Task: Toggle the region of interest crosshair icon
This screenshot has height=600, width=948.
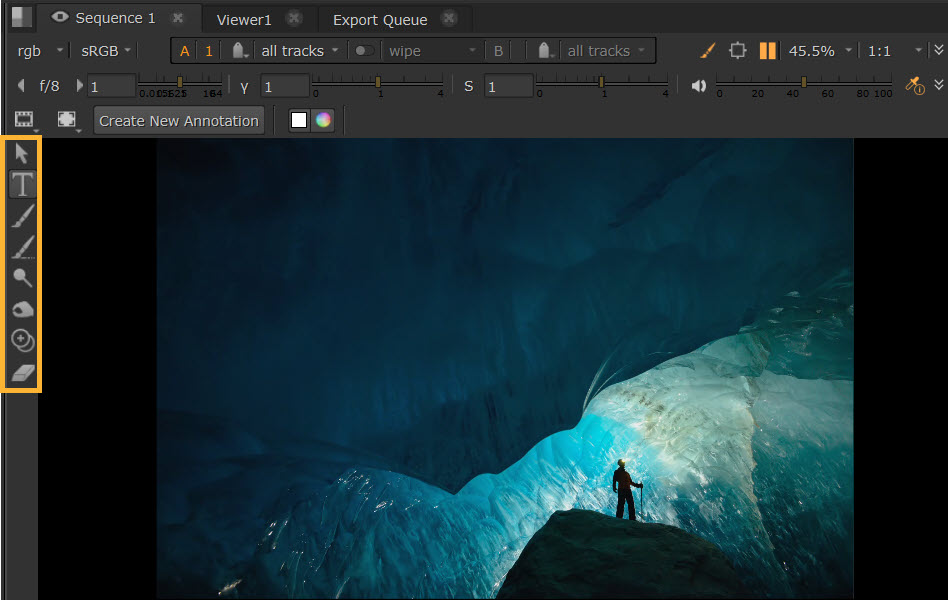Action: click(x=738, y=51)
